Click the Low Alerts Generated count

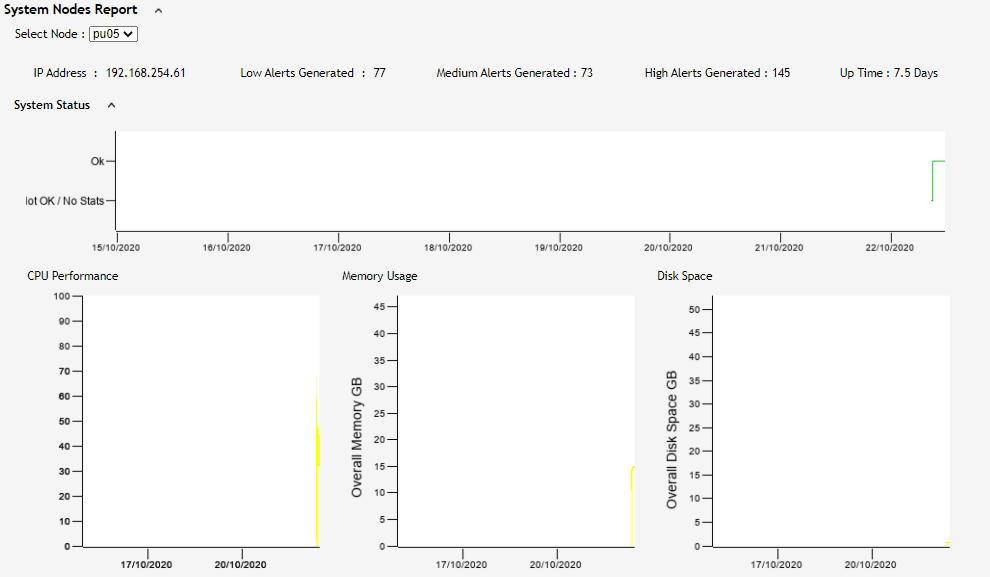[379, 73]
